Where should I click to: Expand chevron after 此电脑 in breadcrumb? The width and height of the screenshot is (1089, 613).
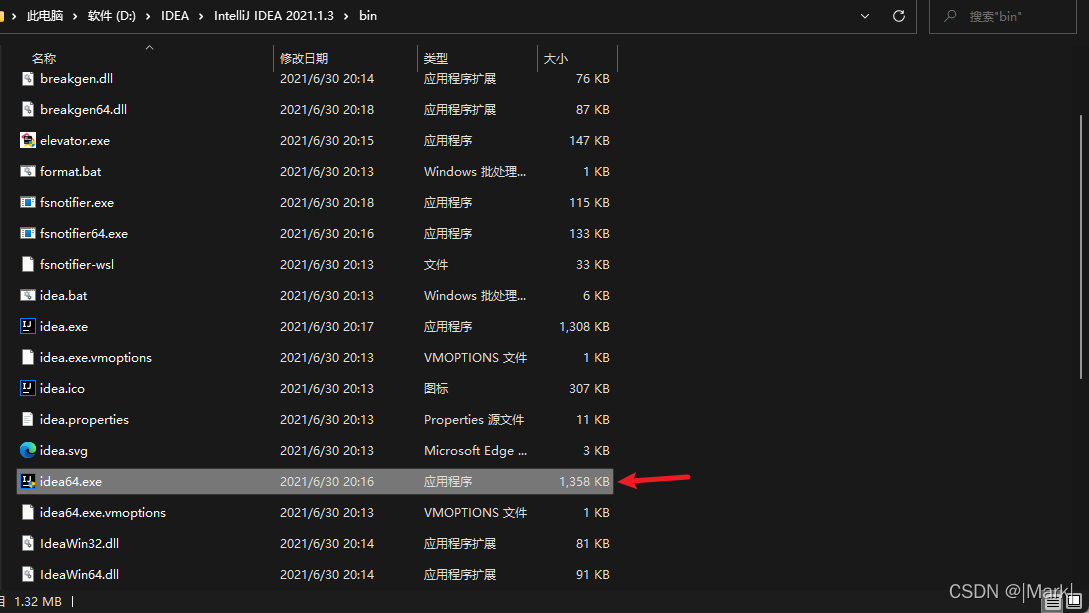[75, 16]
